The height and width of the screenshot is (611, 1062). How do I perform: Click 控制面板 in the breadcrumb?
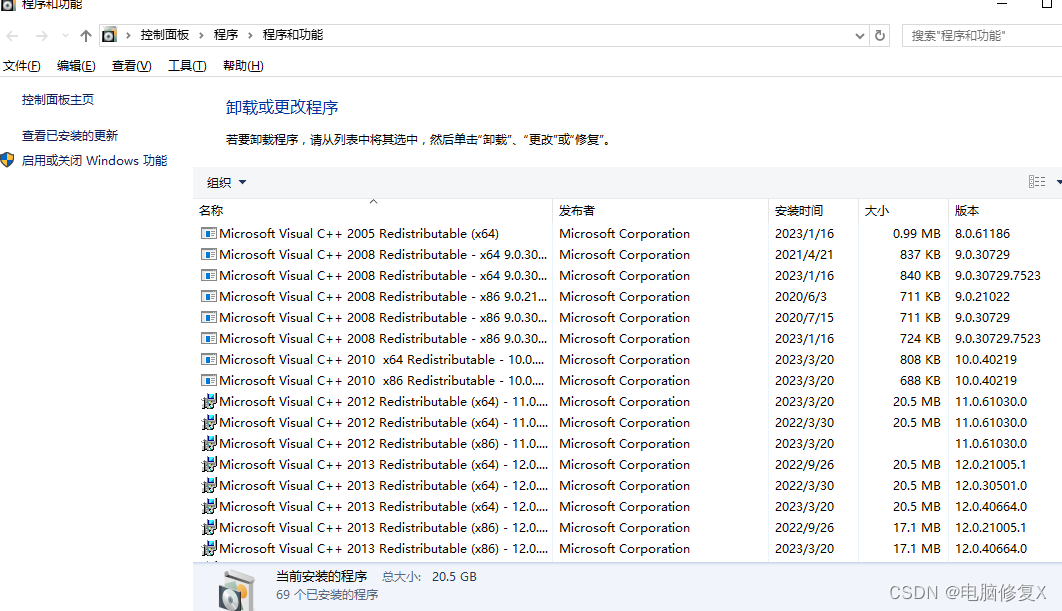coord(165,35)
